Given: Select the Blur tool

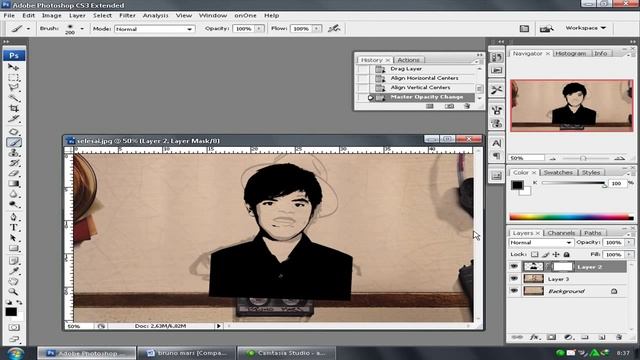Looking at the screenshot, I should [13, 194].
